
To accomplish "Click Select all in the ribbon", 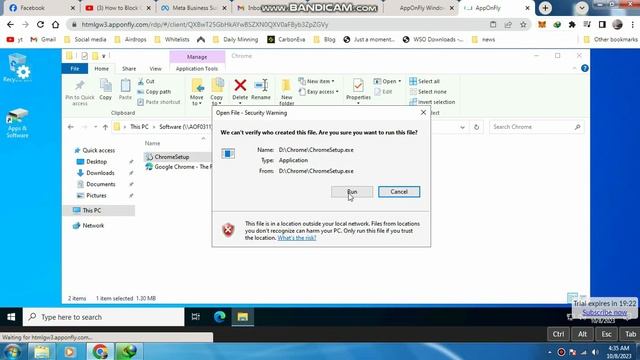I will point(424,81).
